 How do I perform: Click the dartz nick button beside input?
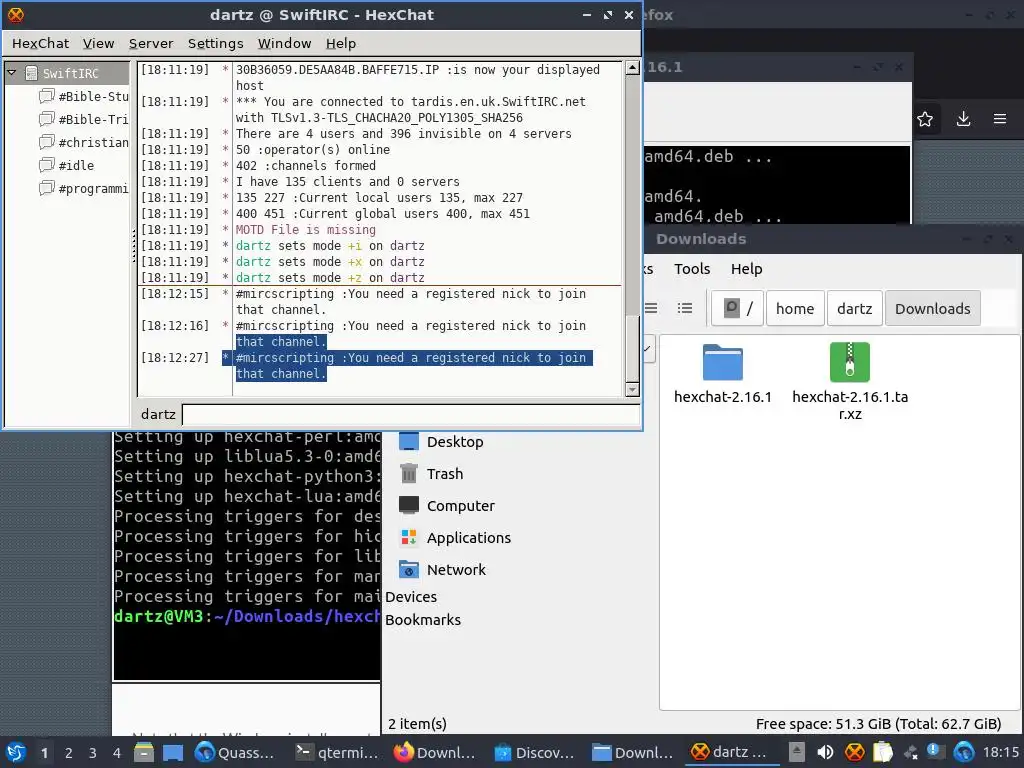pos(158,415)
